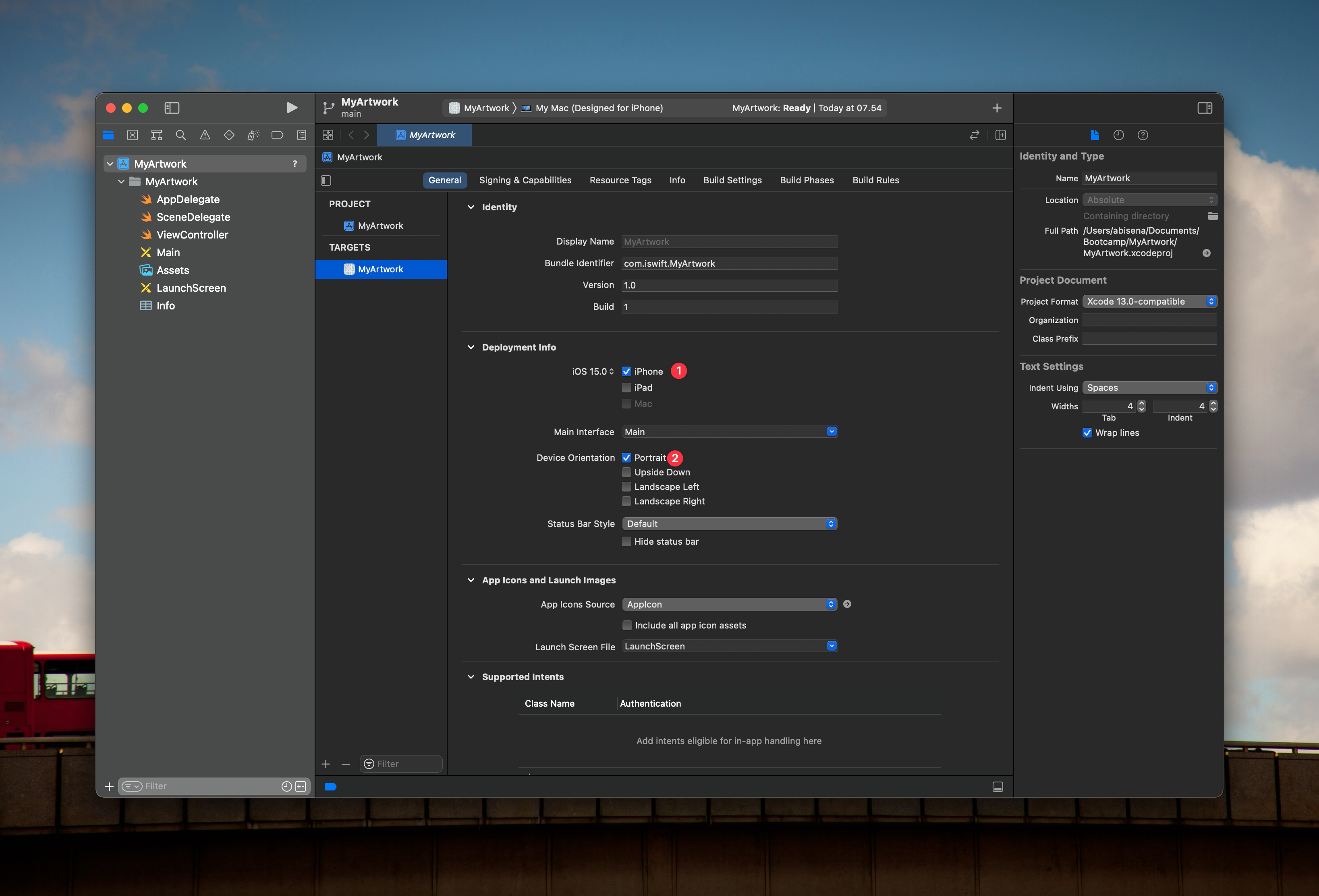Viewport: 1319px width, 896px height.
Task: Enable Landscape Left orientation
Action: coord(626,487)
